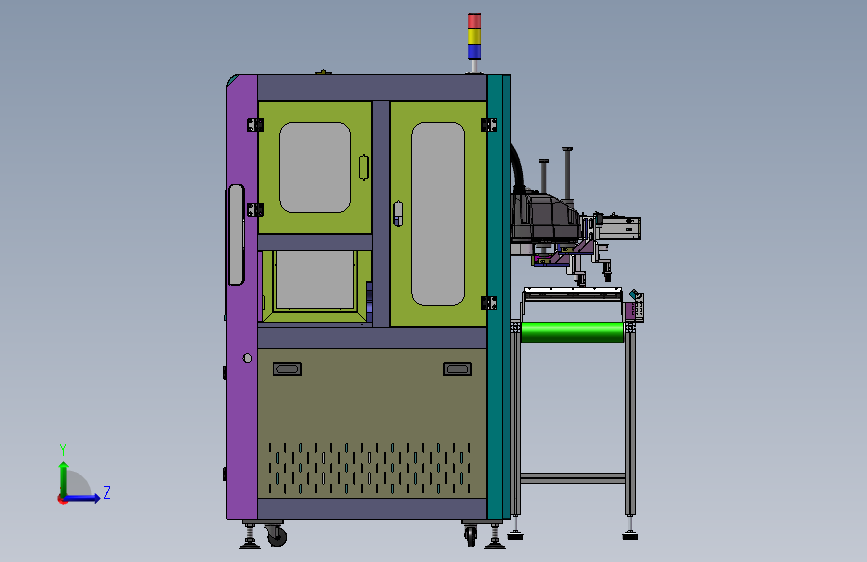Click the 'Y' axis label
867x562 pixels.
[63, 449]
